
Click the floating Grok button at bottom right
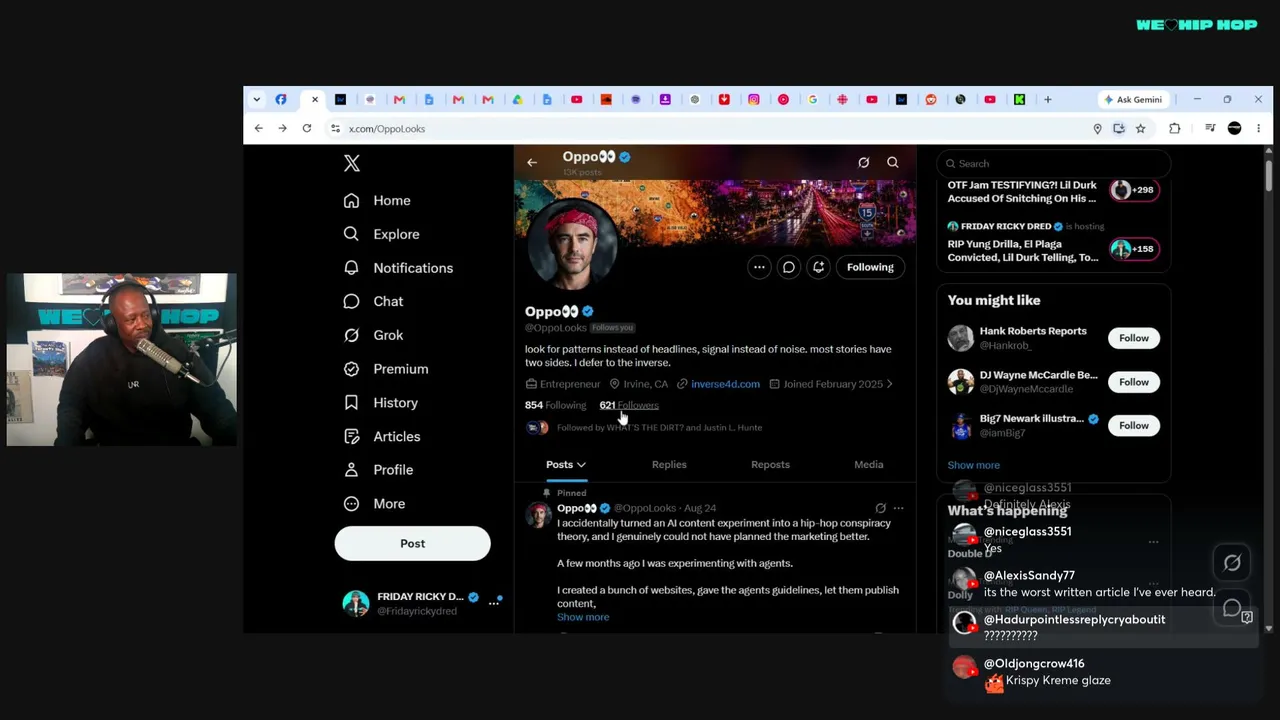[x=1232, y=563]
